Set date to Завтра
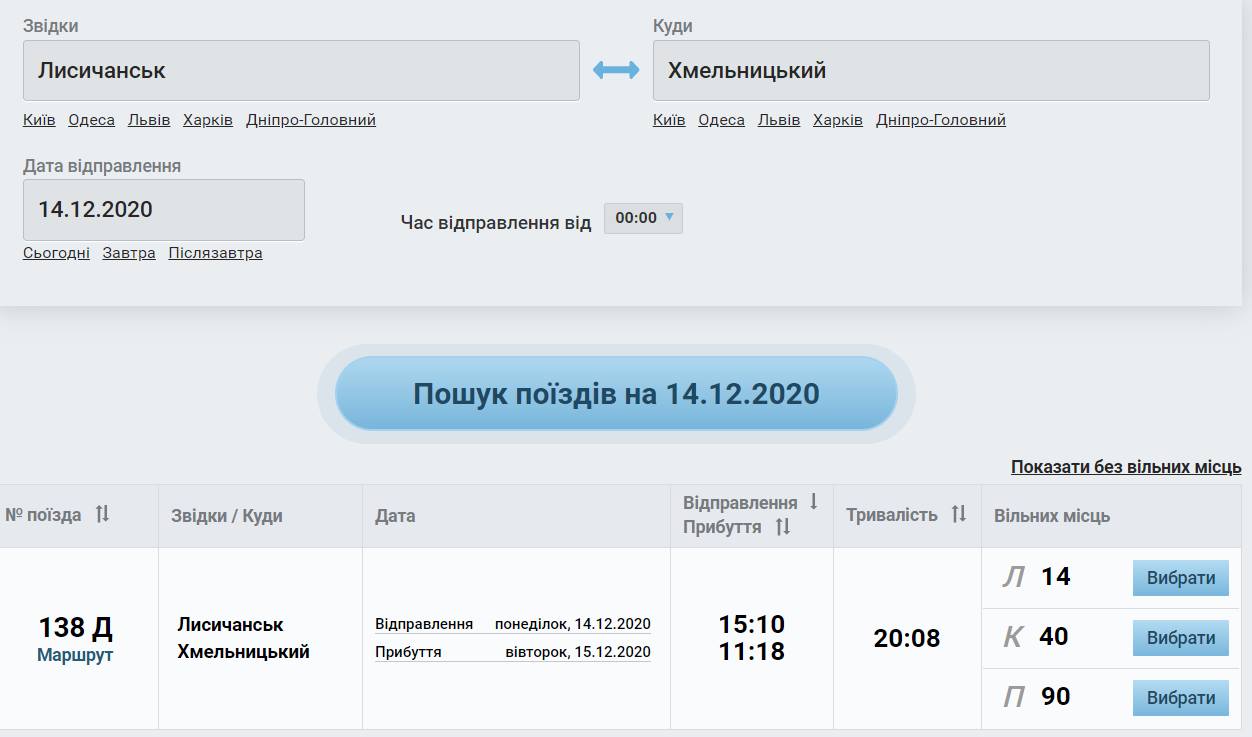The height and width of the screenshot is (737, 1252). 129,253
